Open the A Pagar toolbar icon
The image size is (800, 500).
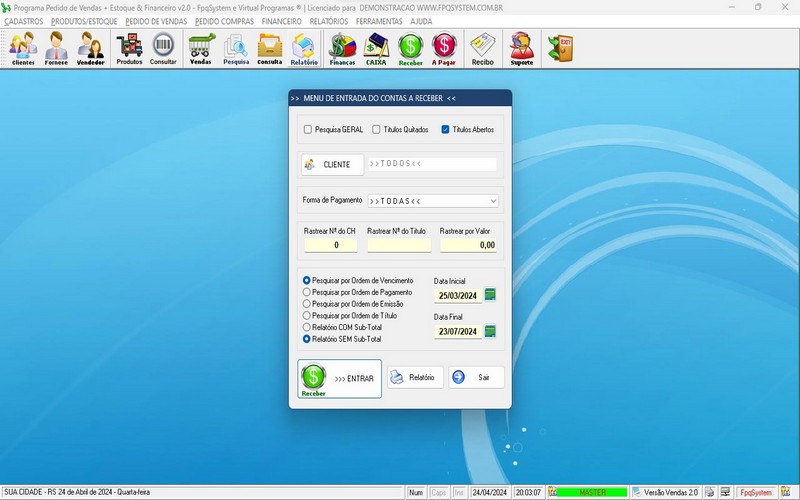444,48
